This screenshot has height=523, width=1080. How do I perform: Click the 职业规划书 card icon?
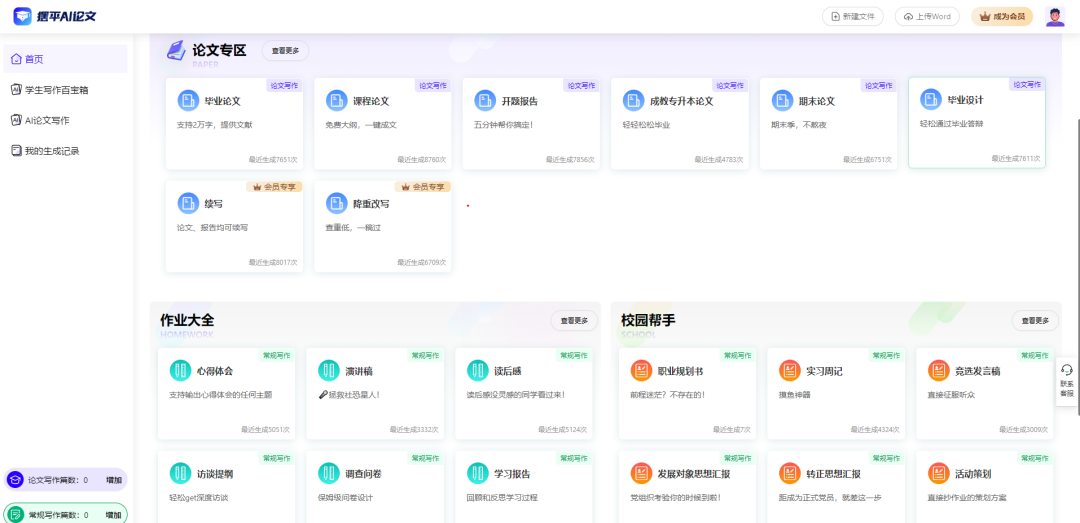pyautogui.click(x=641, y=371)
